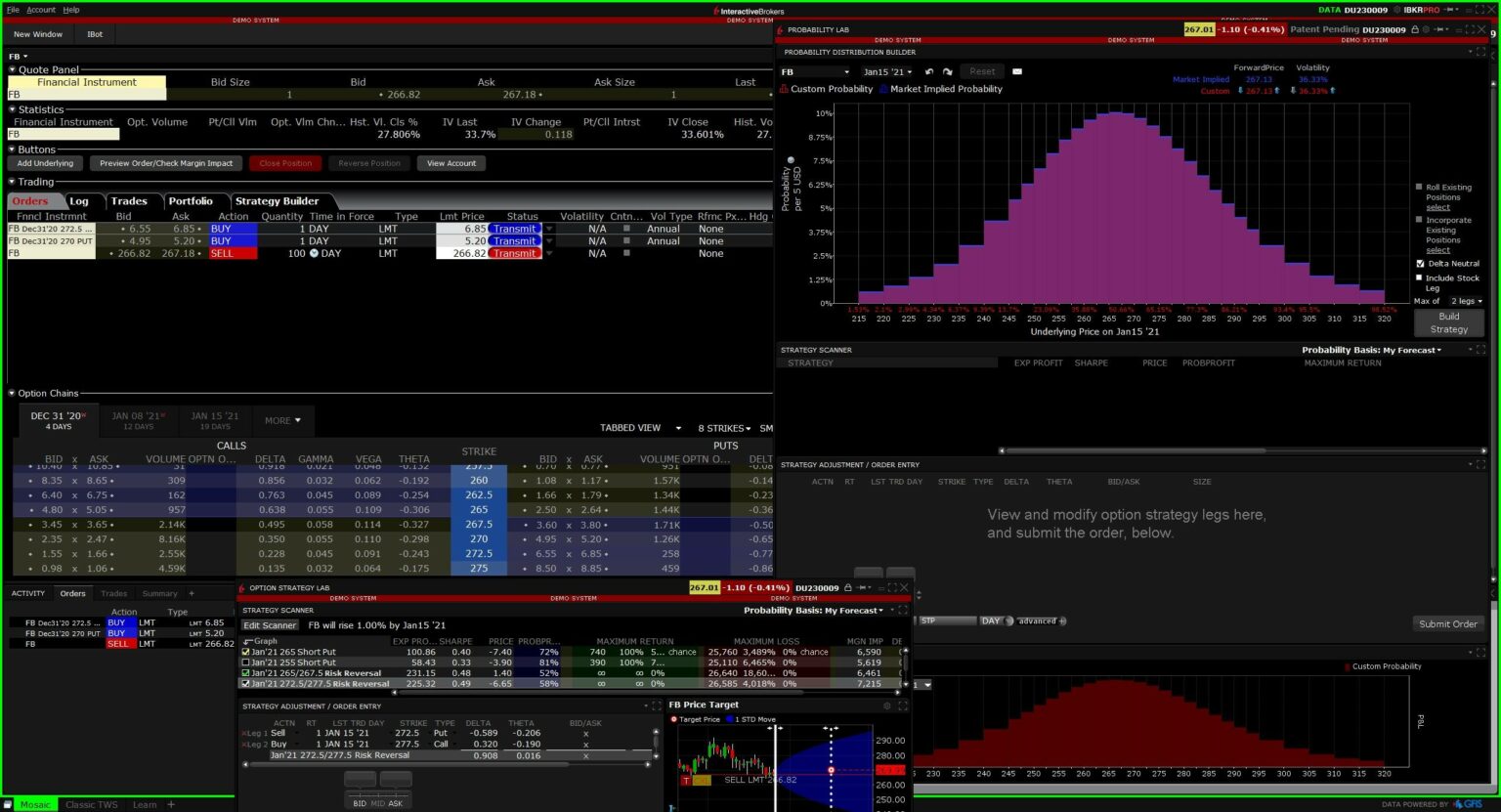Viewport: 1501px width, 812px height.
Task: Open the gear icon in FB Price Target panel
Action: click(x=887, y=705)
